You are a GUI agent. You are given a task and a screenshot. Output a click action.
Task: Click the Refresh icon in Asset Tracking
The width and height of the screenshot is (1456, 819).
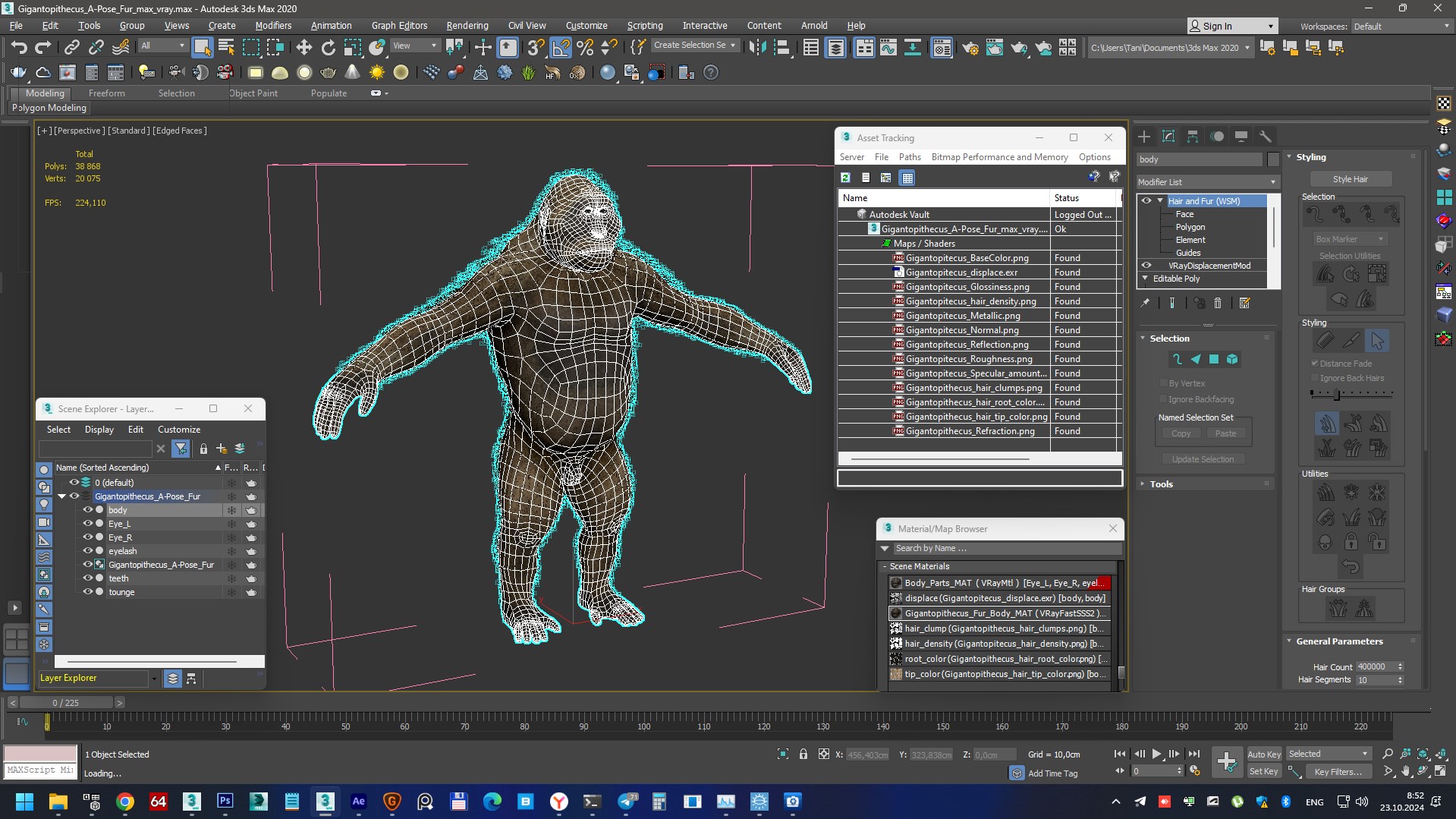click(x=845, y=178)
